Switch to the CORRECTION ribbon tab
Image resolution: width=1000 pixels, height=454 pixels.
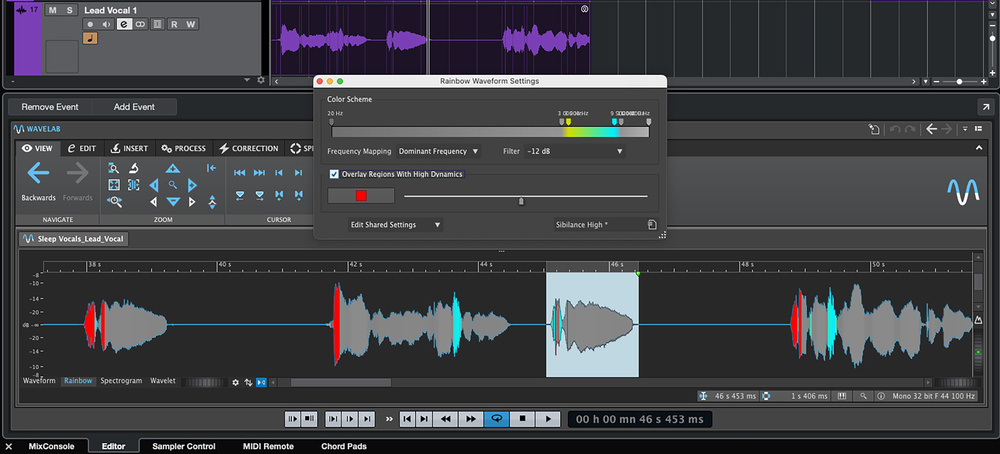[249, 149]
